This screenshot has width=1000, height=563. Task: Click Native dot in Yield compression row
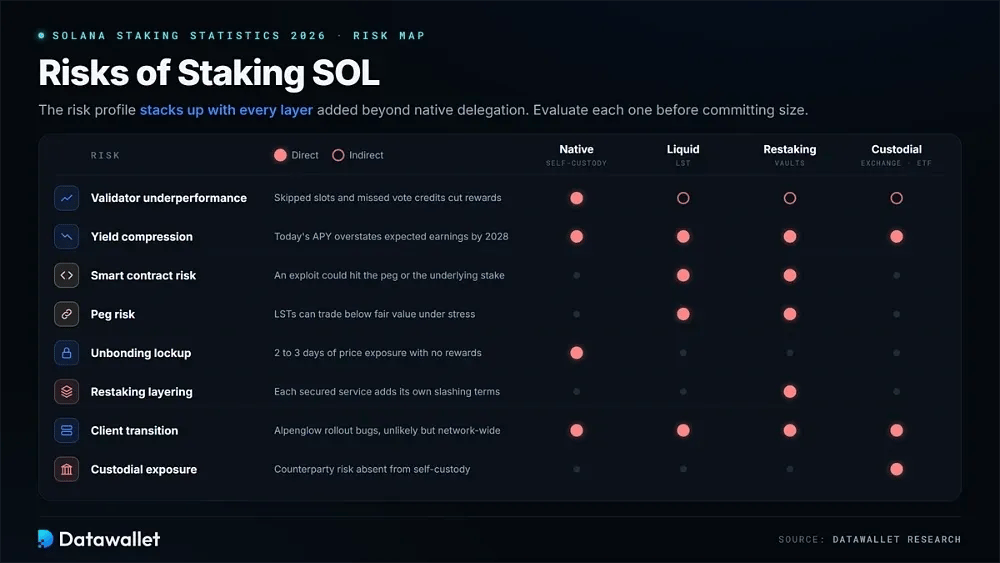coord(577,237)
